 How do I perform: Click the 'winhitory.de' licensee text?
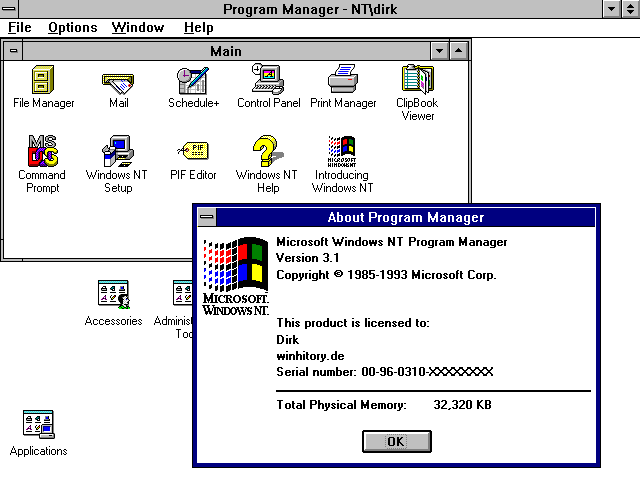[310, 356]
